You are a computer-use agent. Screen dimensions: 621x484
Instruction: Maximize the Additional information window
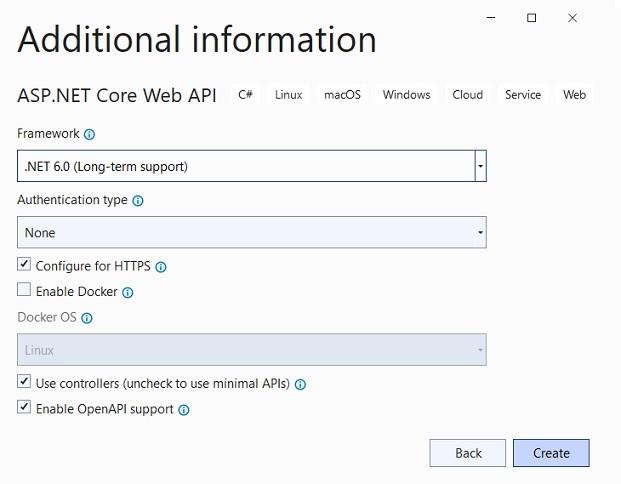point(531,18)
